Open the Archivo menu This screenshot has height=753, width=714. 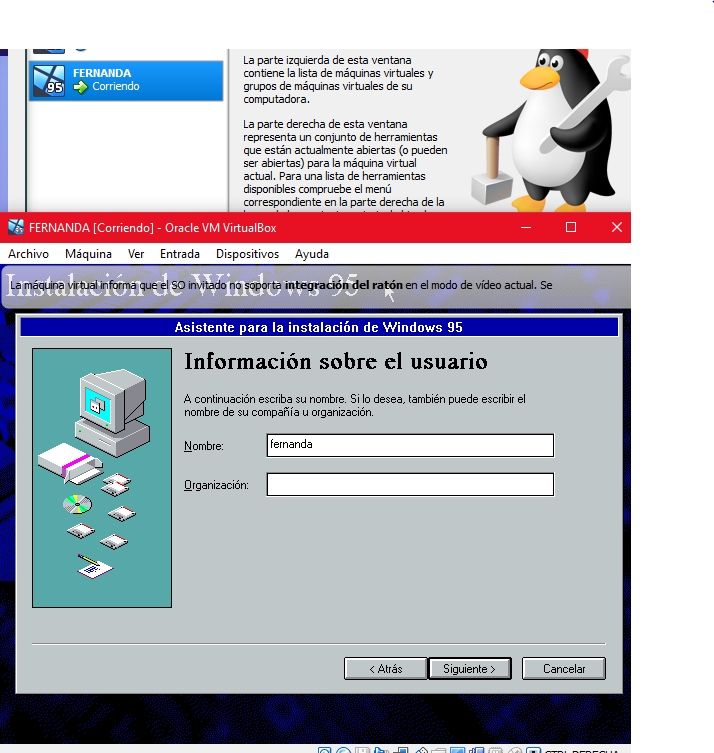pos(28,254)
